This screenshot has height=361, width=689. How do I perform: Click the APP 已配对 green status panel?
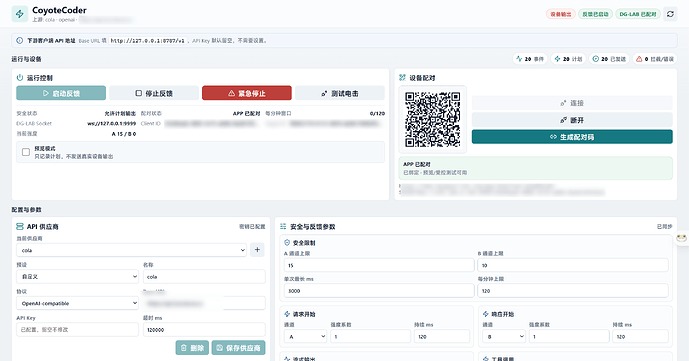click(x=535, y=168)
